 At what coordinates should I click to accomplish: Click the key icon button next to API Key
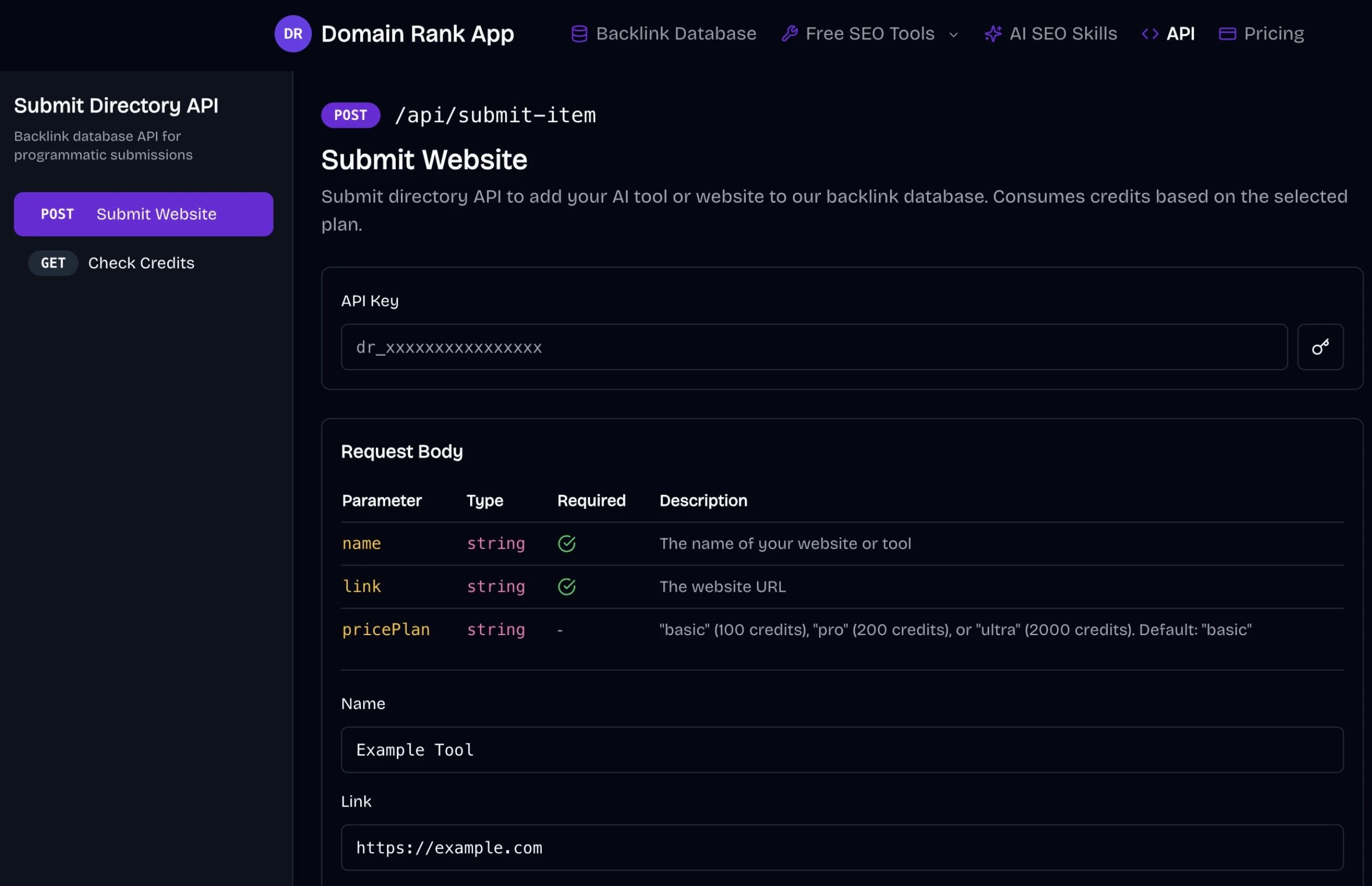(1320, 347)
